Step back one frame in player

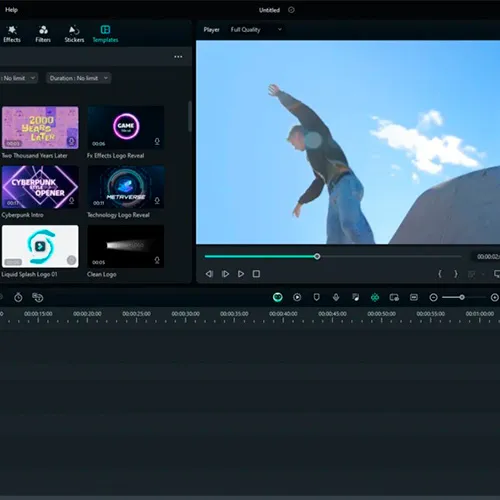pos(209,274)
